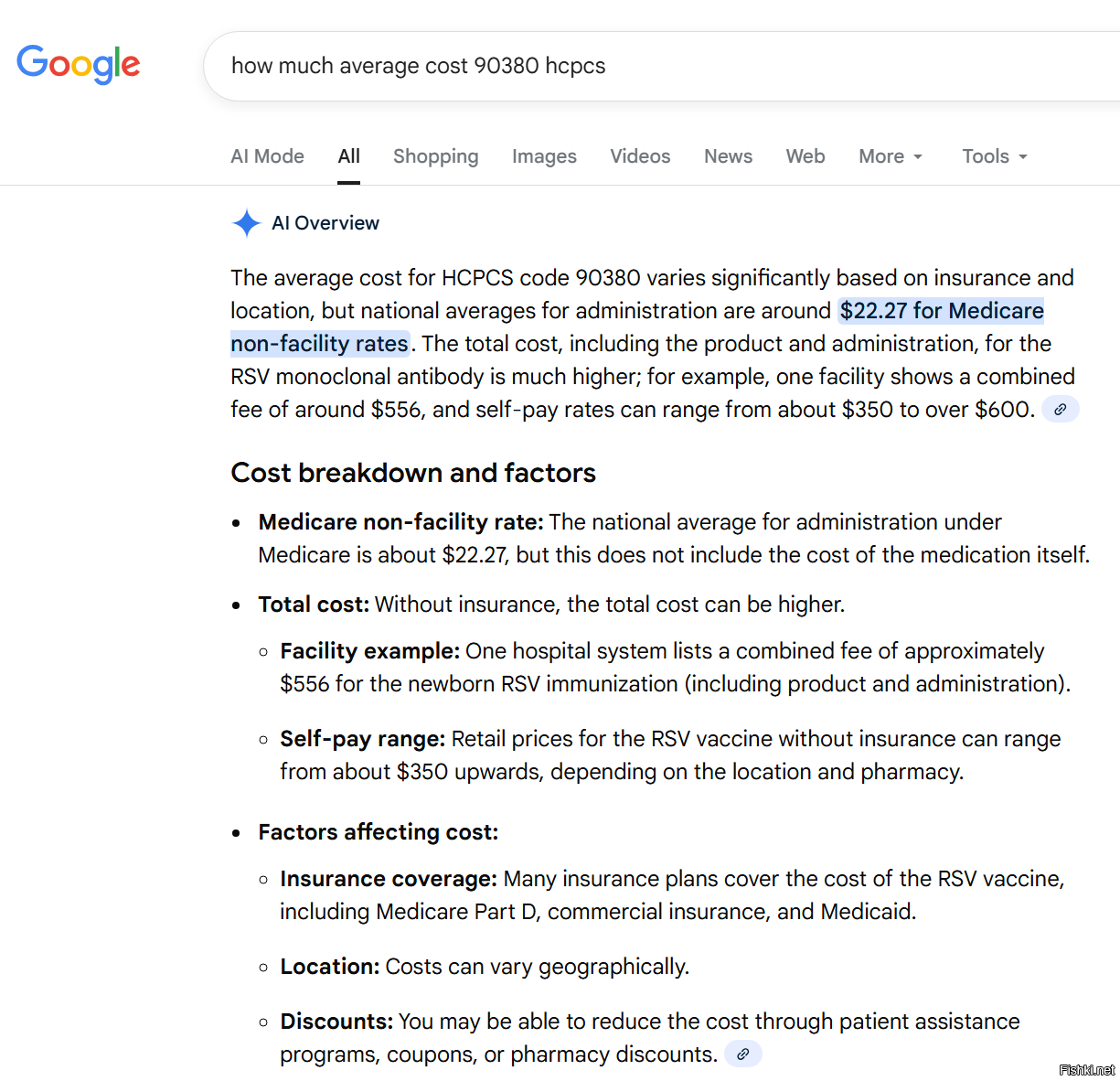Click the highlighted "$22.27 for Medicare" text
1120x1081 pixels.
point(941,311)
